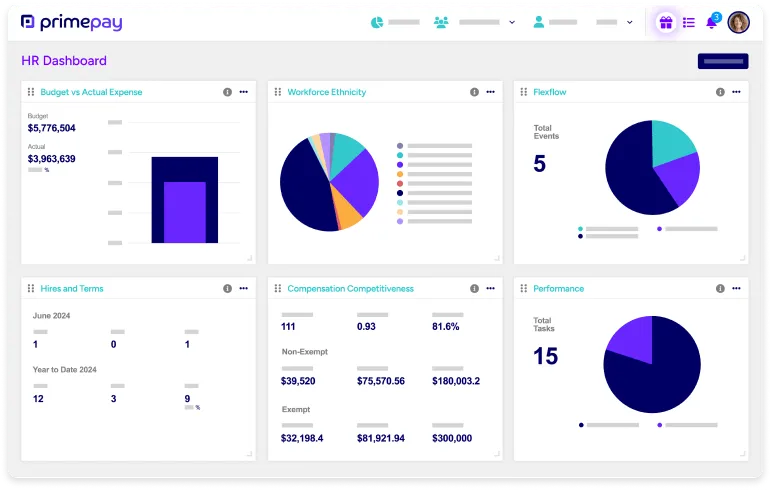This screenshot has width=771, height=490.
Task: Click the Flexflow widget title
Action: (550, 92)
